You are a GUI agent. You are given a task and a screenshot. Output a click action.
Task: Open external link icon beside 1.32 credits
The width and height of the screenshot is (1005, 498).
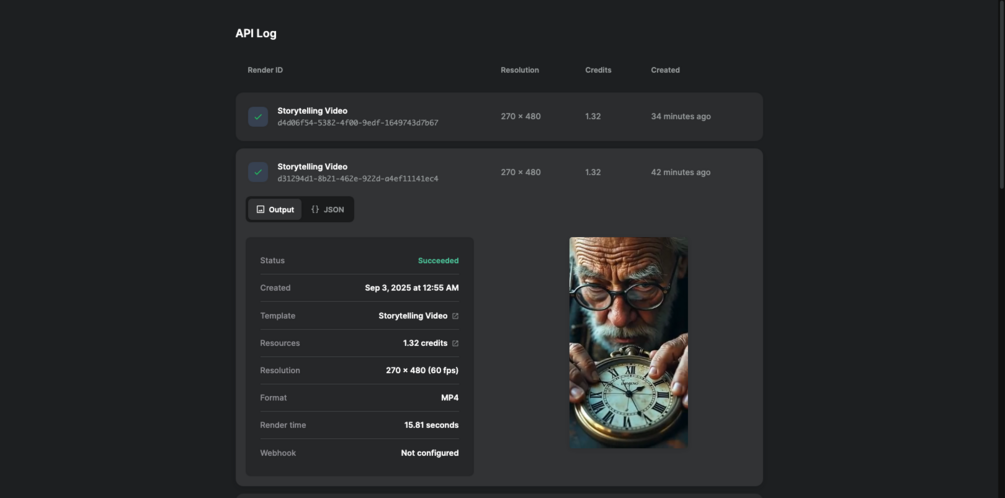pyautogui.click(x=455, y=344)
